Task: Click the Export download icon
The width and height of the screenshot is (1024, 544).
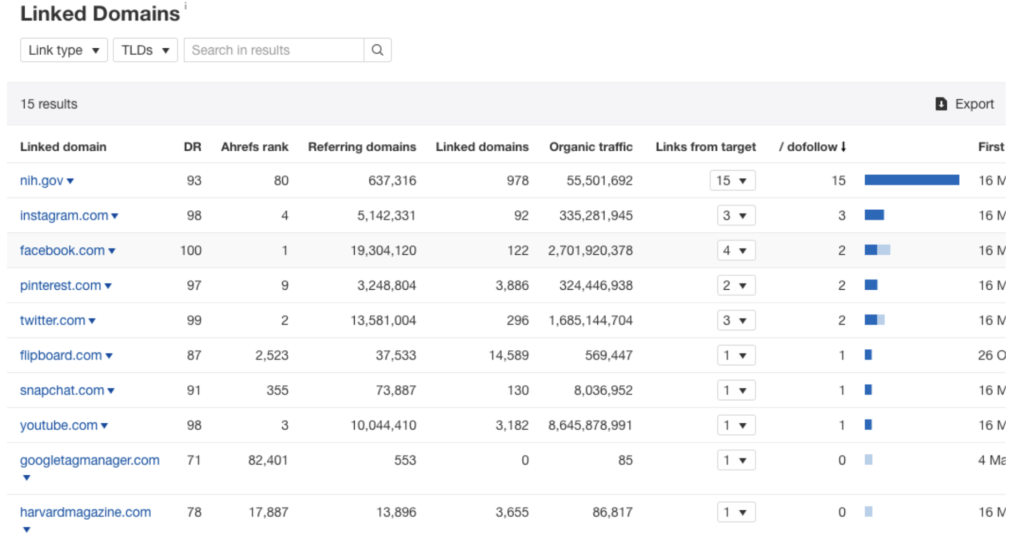Action: (941, 104)
